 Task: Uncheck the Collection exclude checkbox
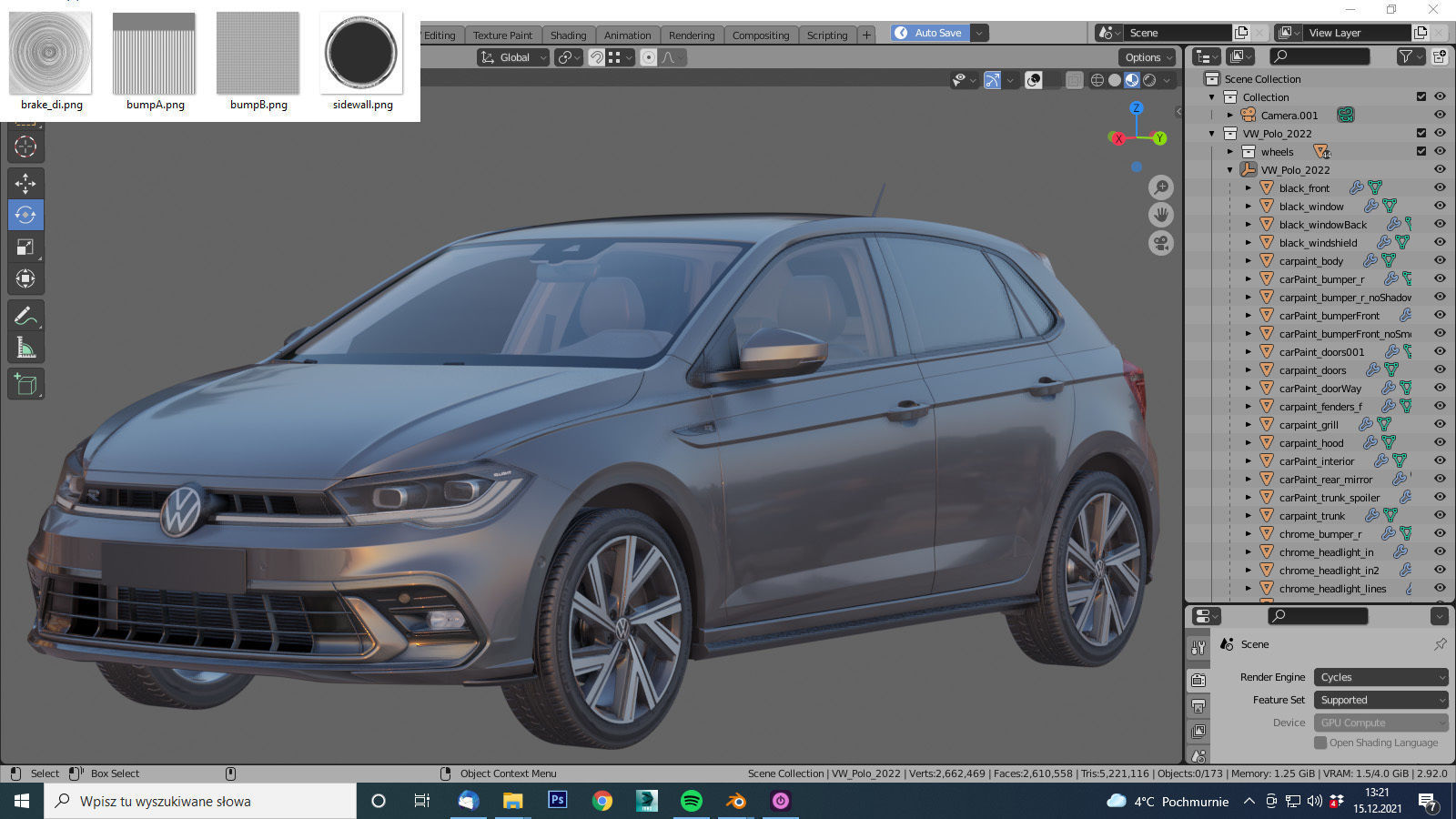(x=1421, y=96)
